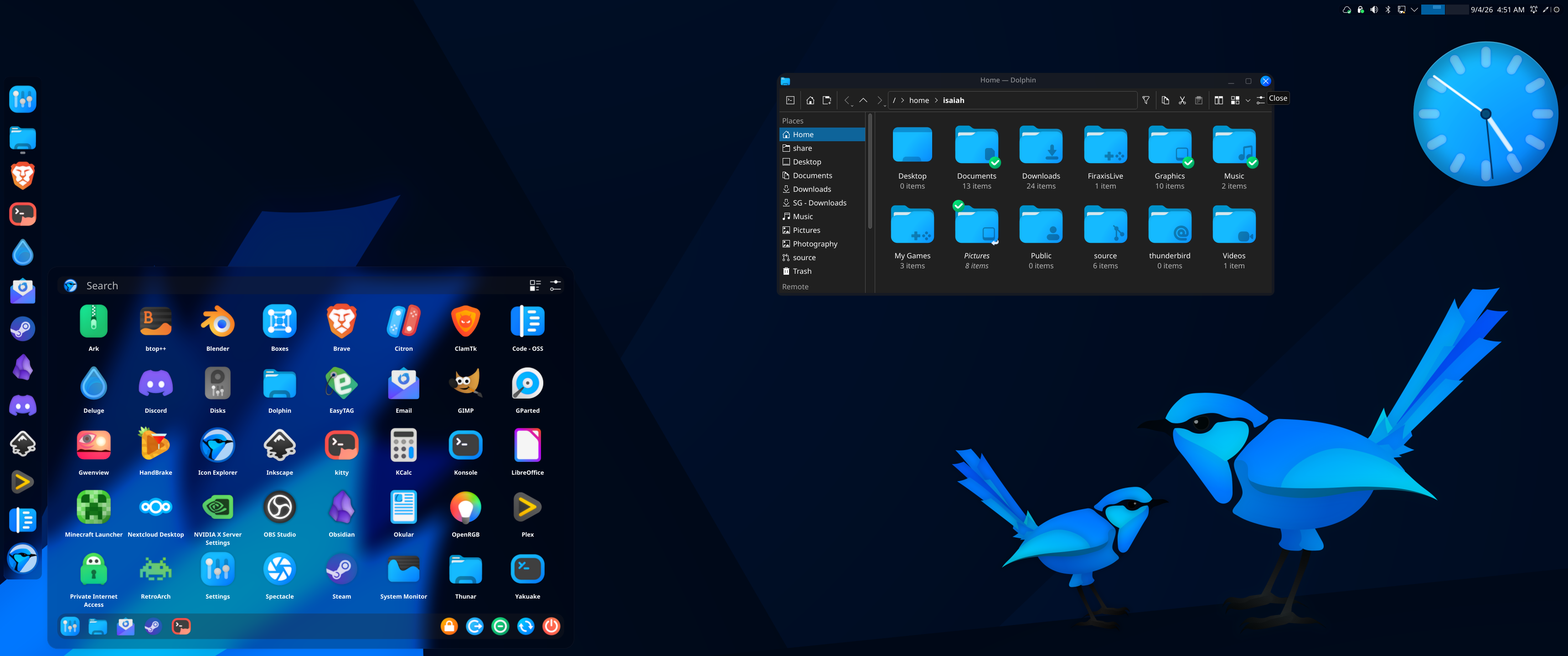Viewport: 1568px width, 656px height.
Task: Switch to icons view mode in Dolphin
Action: click(x=1235, y=100)
